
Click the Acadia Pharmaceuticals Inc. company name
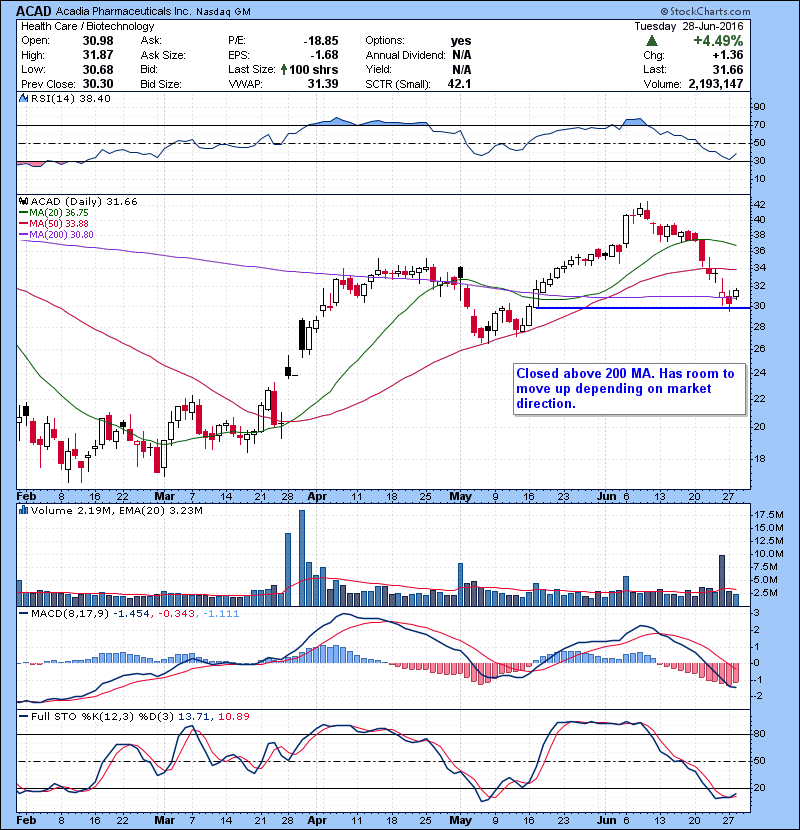tap(123, 11)
